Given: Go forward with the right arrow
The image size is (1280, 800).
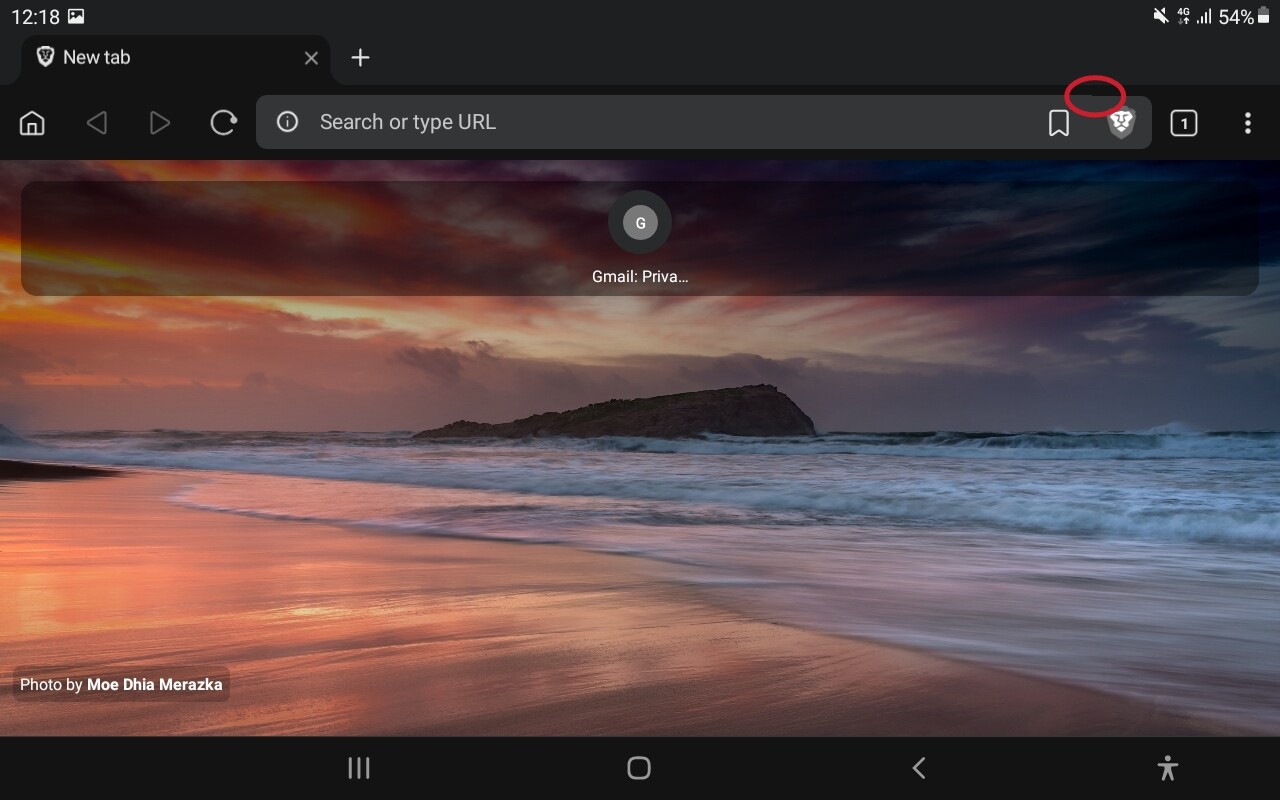Looking at the screenshot, I should pos(160,123).
